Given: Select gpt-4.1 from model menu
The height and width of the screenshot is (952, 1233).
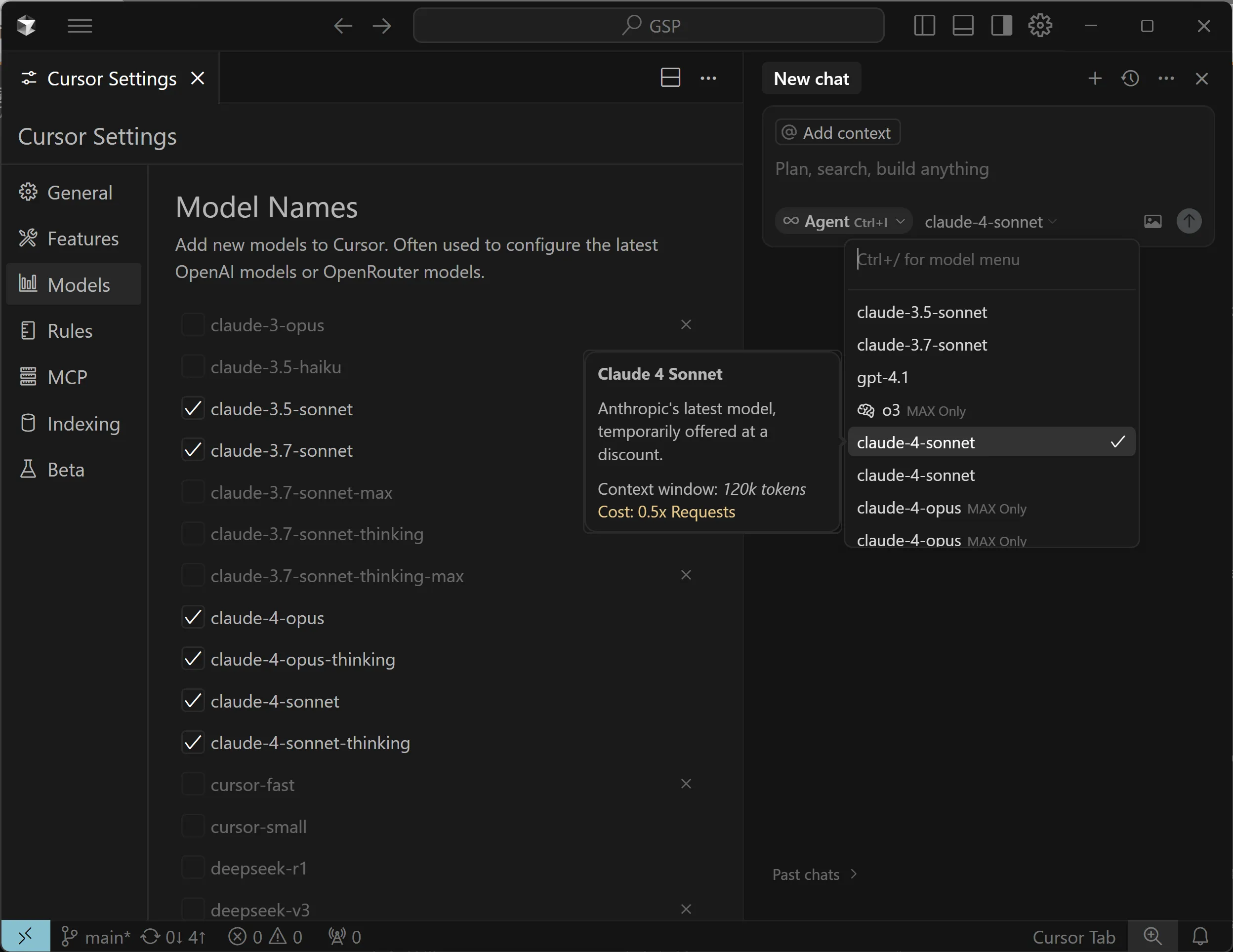Looking at the screenshot, I should [882, 378].
